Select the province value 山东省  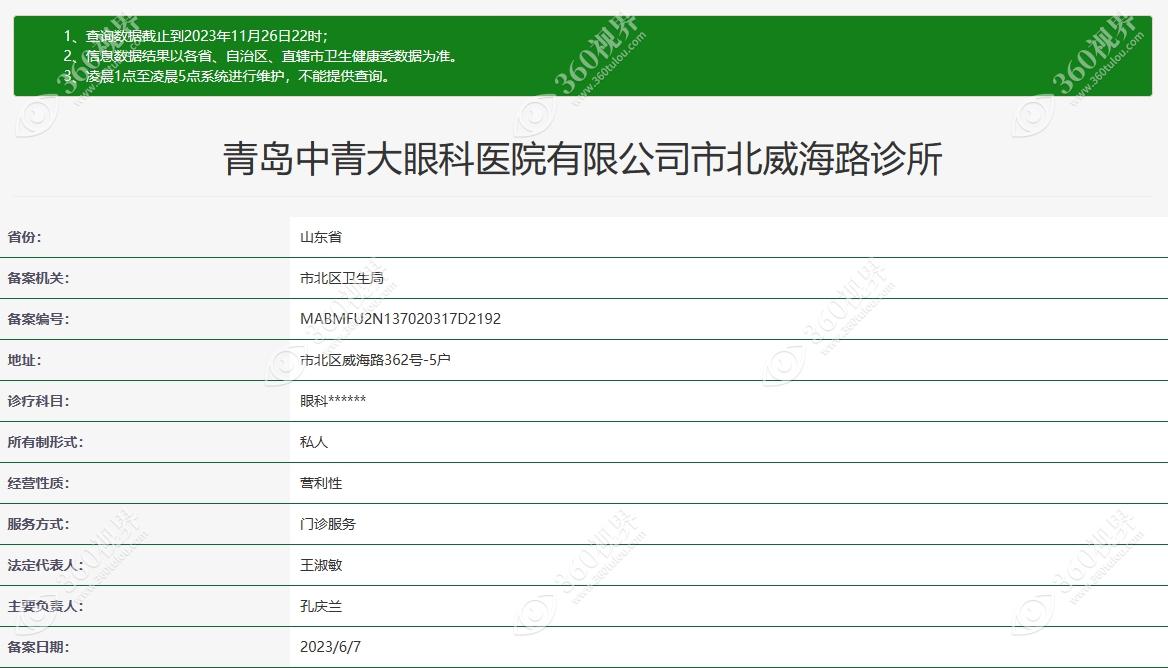(x=321, y=237)
